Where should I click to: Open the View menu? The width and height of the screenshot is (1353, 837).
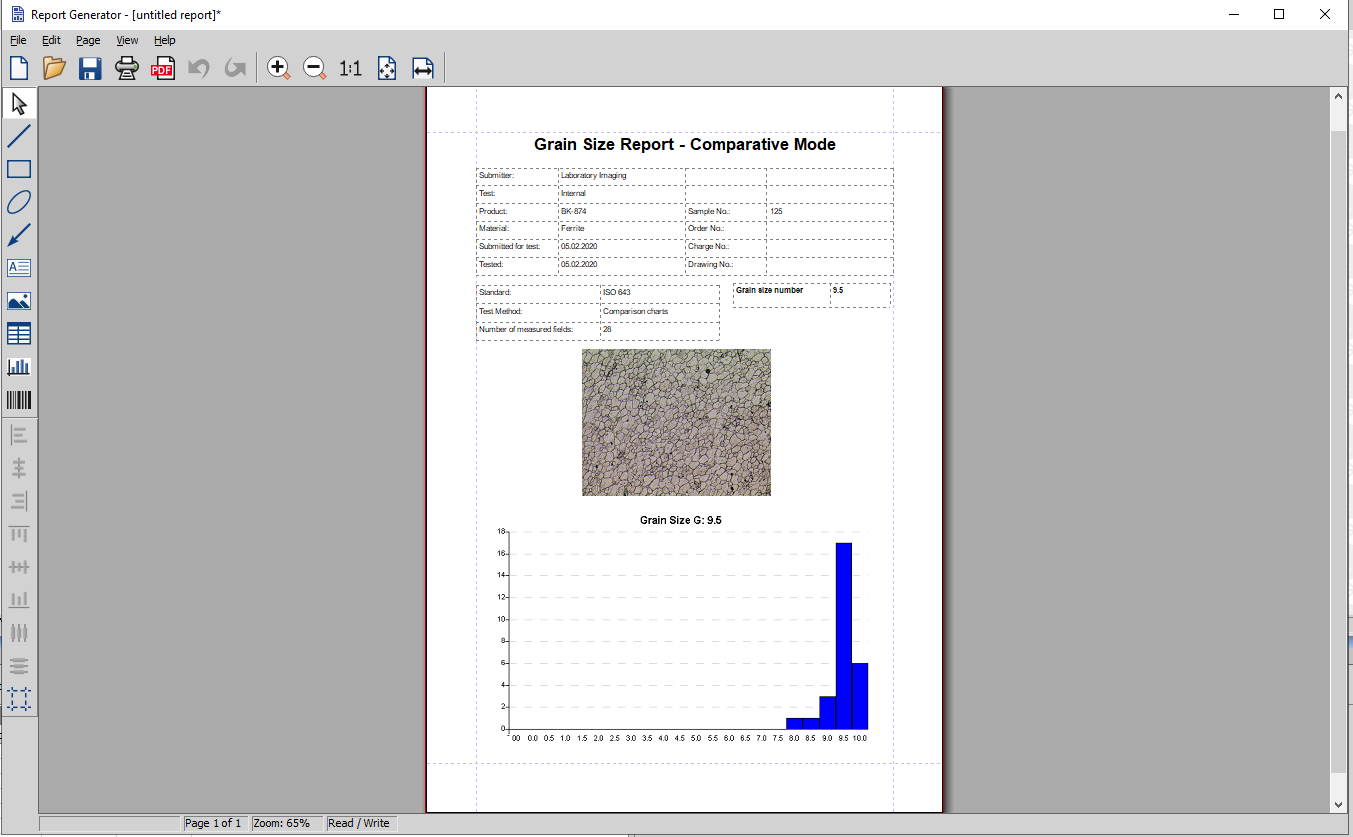click(127, 40)
